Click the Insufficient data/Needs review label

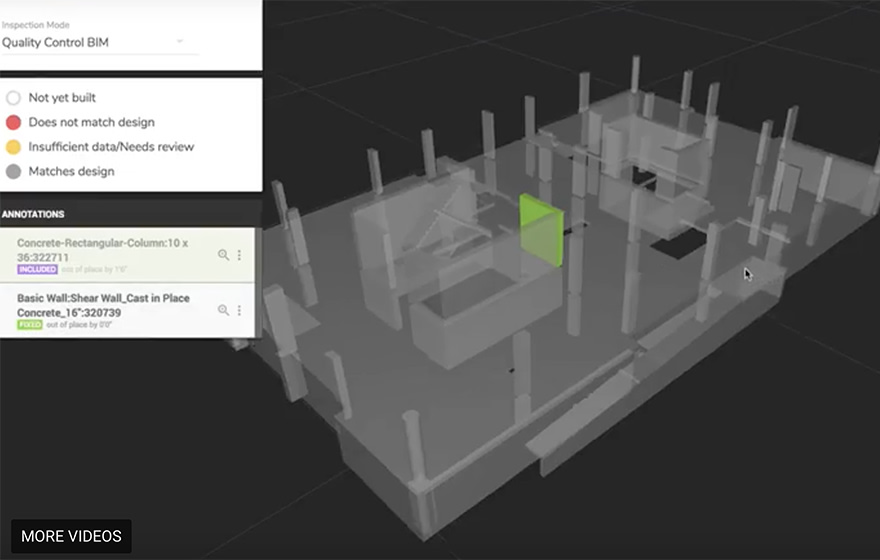point(111,147)
